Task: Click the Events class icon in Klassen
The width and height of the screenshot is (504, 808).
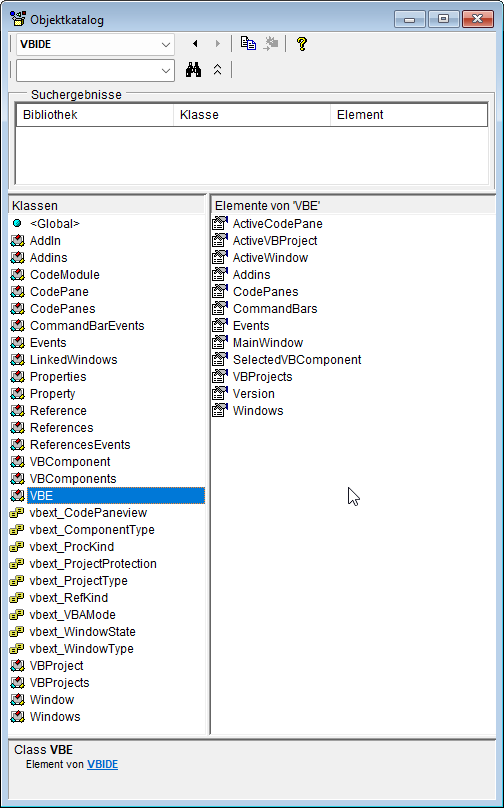Action: (x=18, y=343)
